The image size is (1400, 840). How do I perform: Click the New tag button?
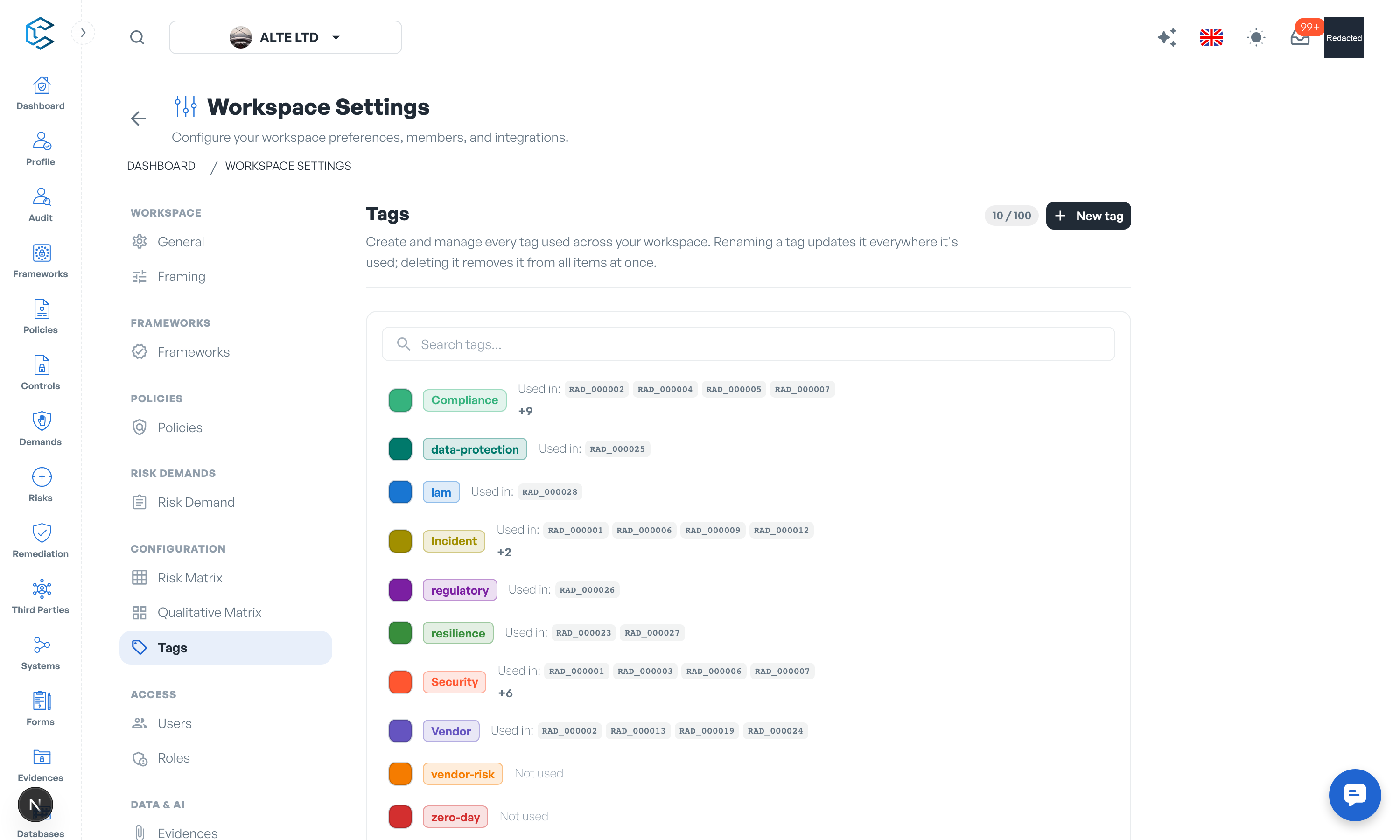click(x=1088, y=216)
